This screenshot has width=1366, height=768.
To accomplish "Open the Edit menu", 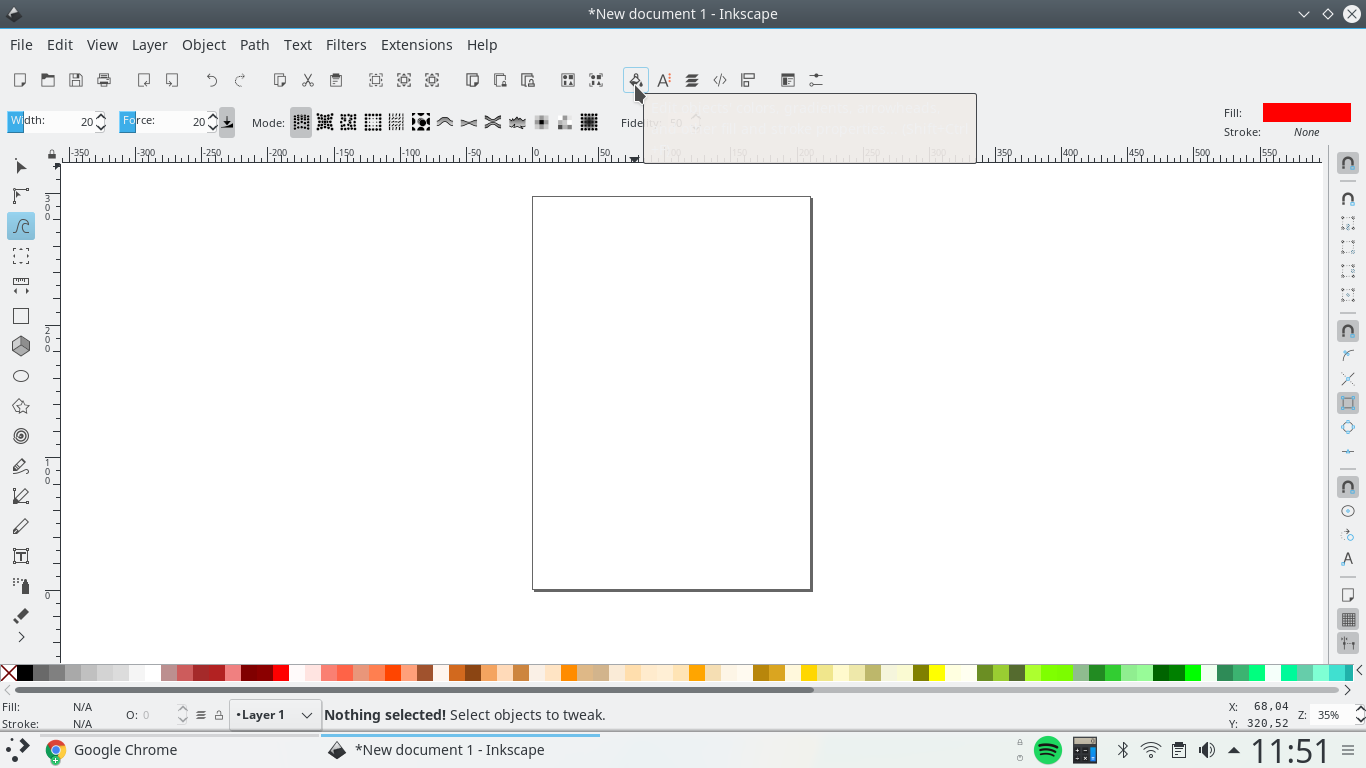I will pos(60,45).
